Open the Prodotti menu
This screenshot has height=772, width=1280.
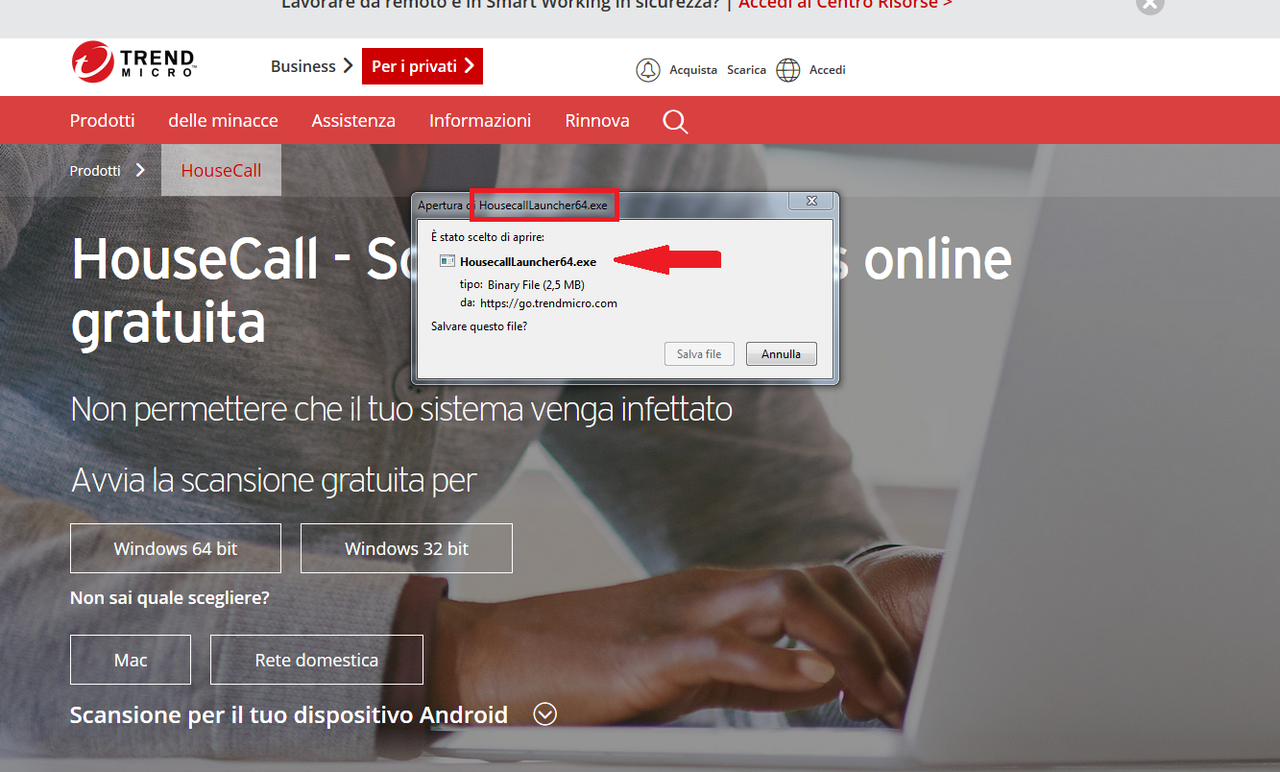tap(102, 121)
